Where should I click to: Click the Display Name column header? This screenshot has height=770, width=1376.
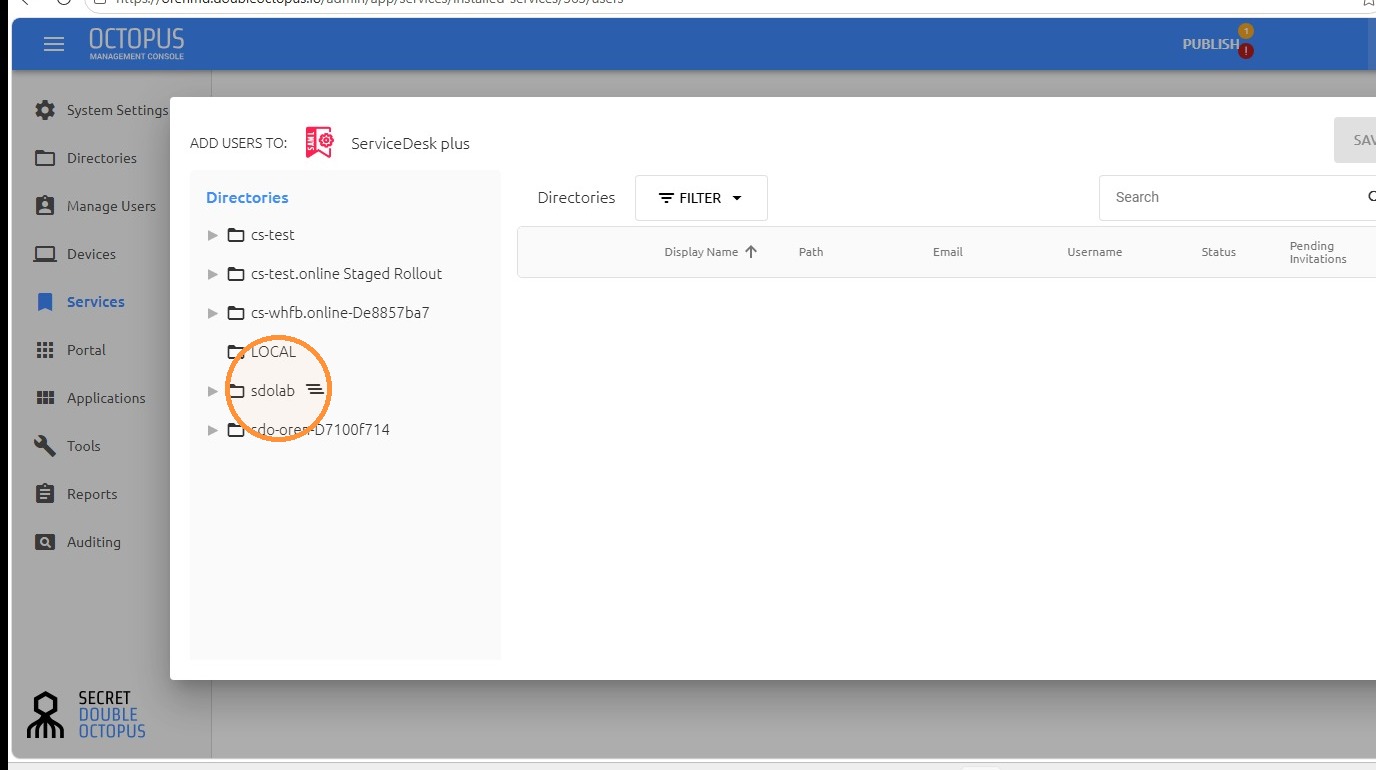(701, 252)
